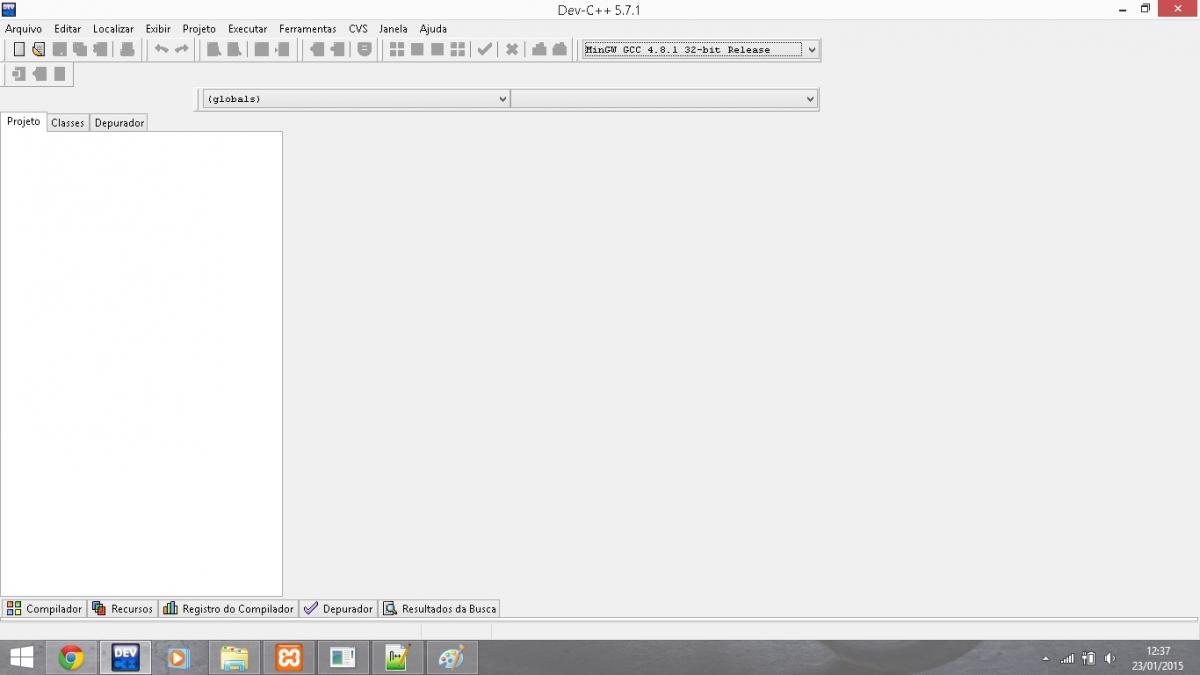Screen dimensions: 1200x675
Task: Open the Ajuda menu
Action: click(x=433, y=29)
